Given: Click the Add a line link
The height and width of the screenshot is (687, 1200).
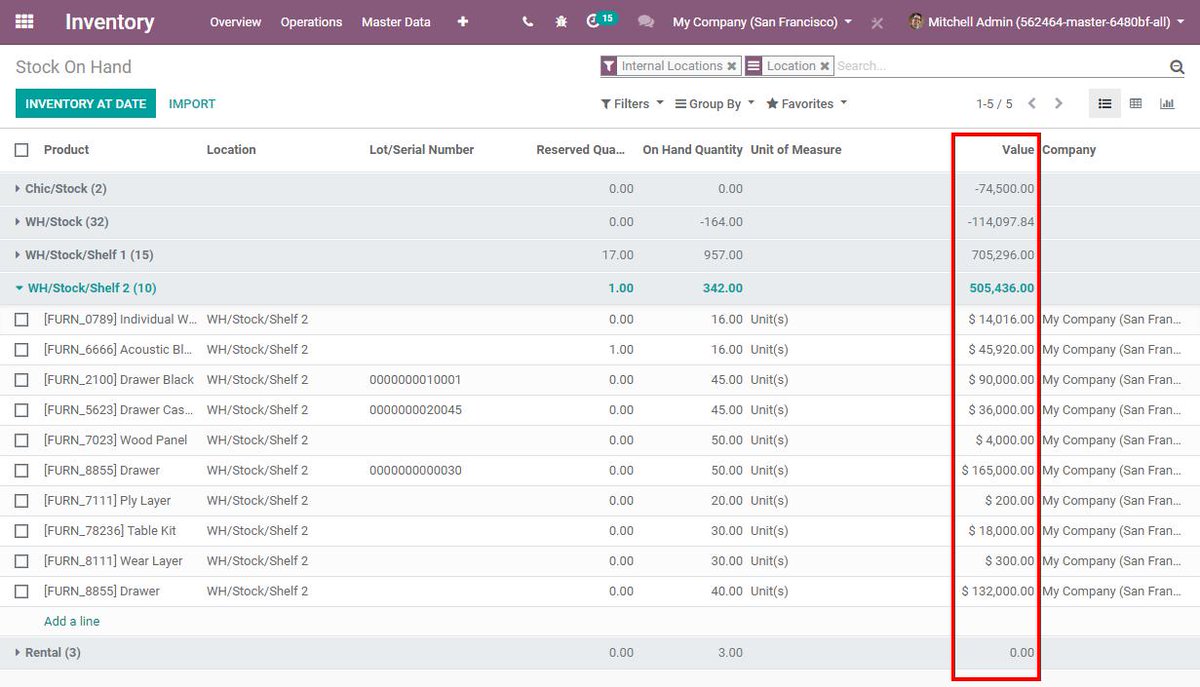Looking at the screenshot, I should 71,621.
